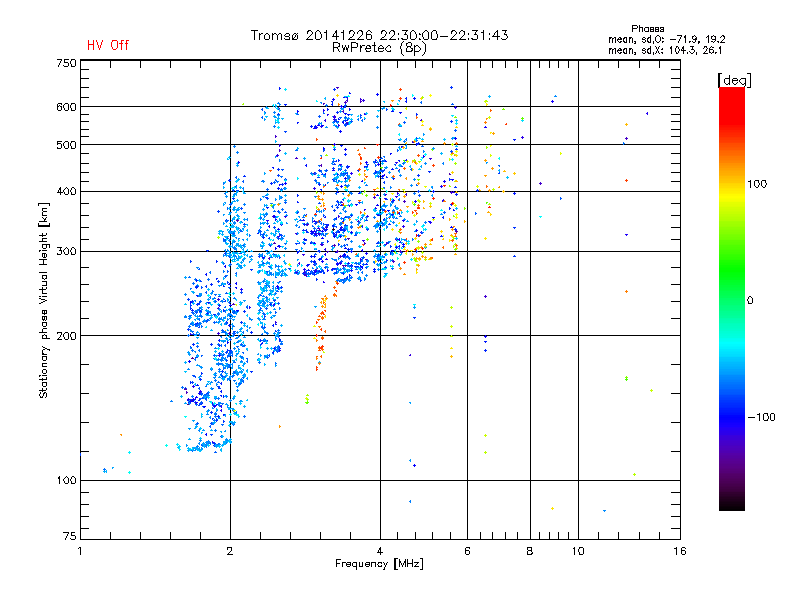Image resolution: width=800 pixels, height=600 pixels.
Task: Click the green points near 3 MHz at 140 km
Action: (307, 398)
